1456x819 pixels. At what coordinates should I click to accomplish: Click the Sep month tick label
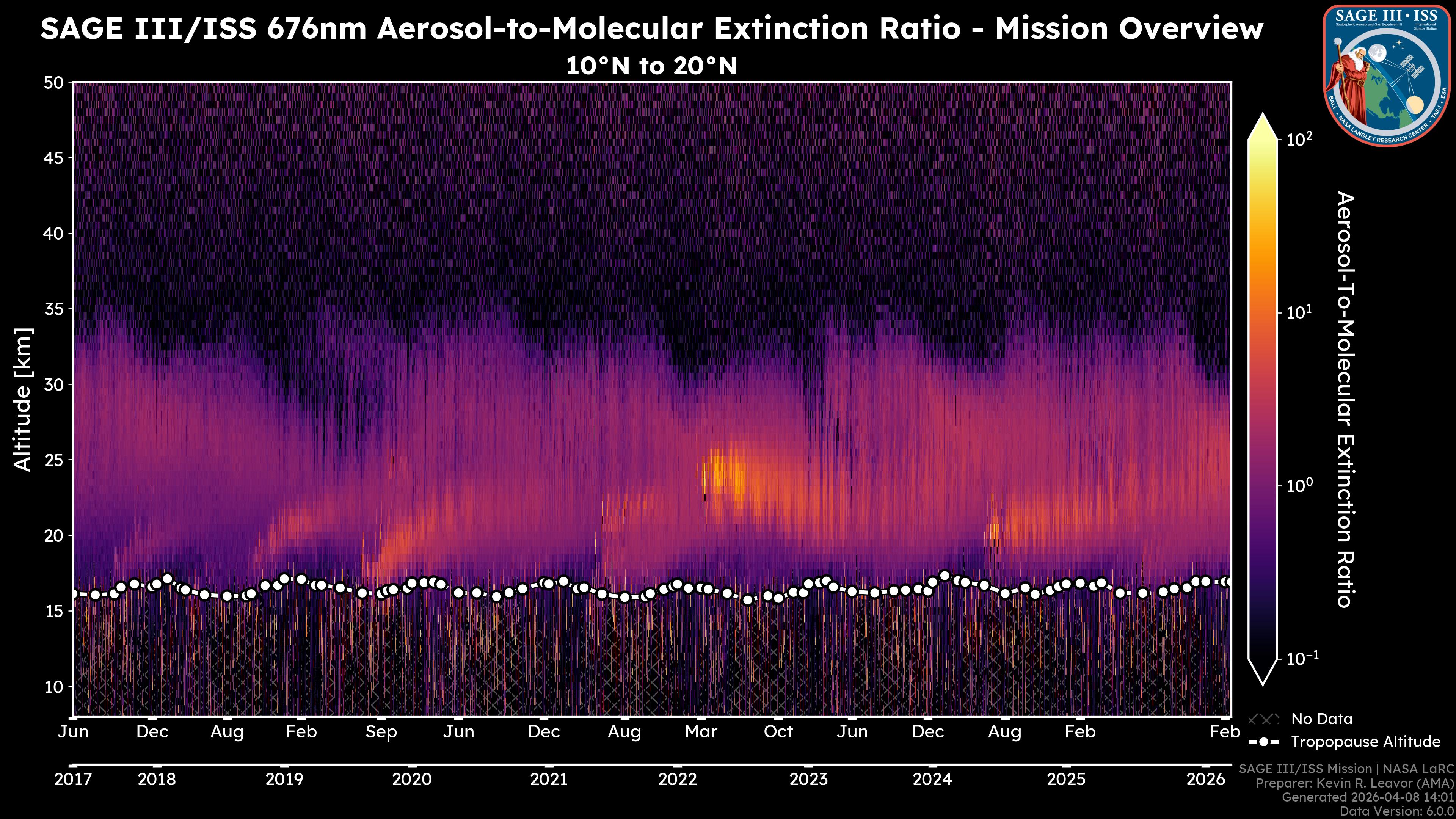click(x=381, y=732)
